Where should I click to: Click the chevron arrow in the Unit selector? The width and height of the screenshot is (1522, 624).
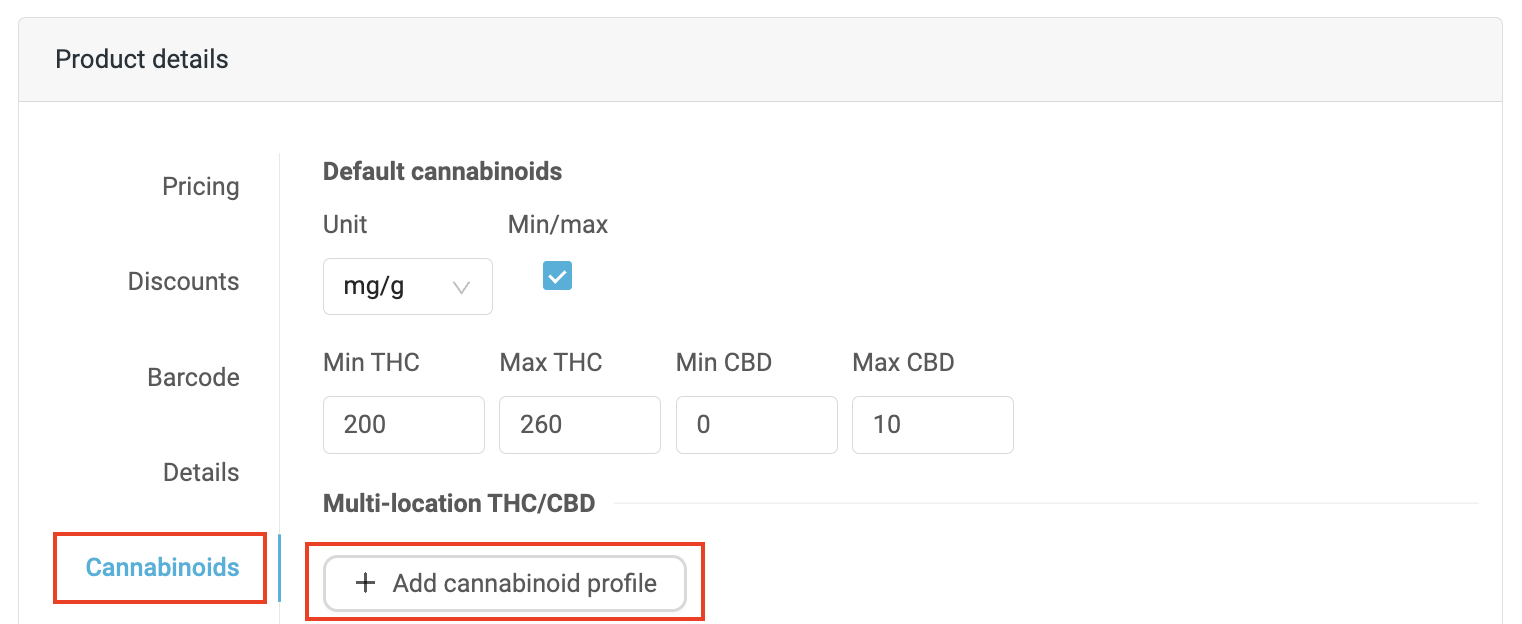click(x=462, y=287)
